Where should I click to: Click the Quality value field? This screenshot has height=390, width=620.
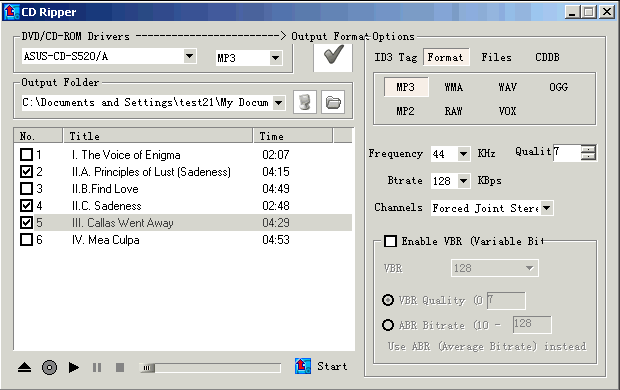(x=567, y=153)
